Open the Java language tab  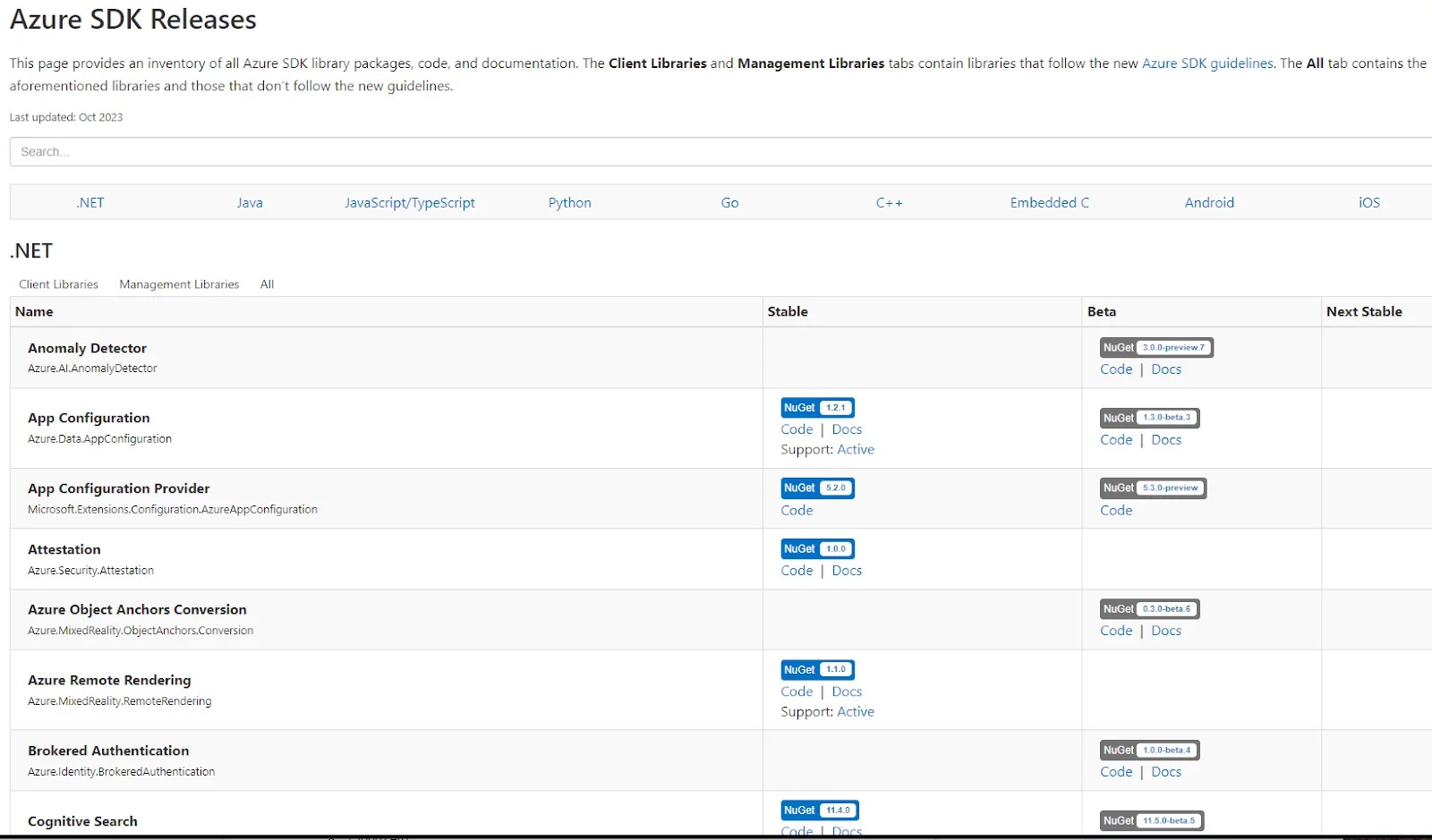coord(250,202)
